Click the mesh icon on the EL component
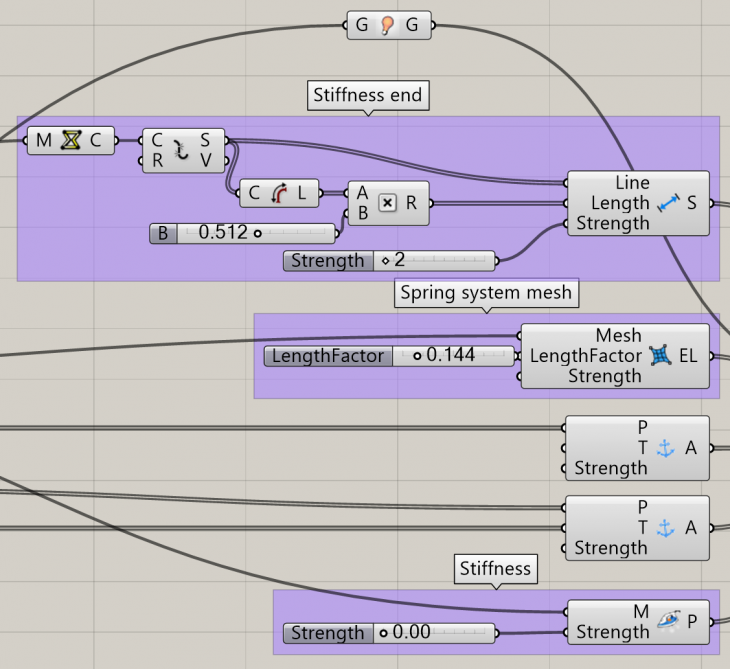The height and width of the screenshot is (669, 730). (x=659, y=356)
